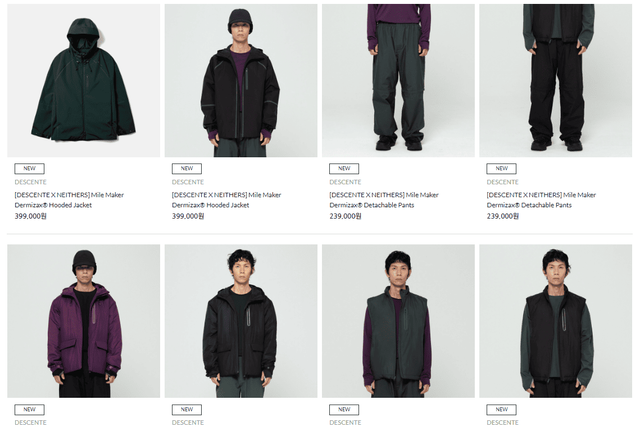
Task: Click the NEW badge below the purple jacket
Action: coord(29,409)
